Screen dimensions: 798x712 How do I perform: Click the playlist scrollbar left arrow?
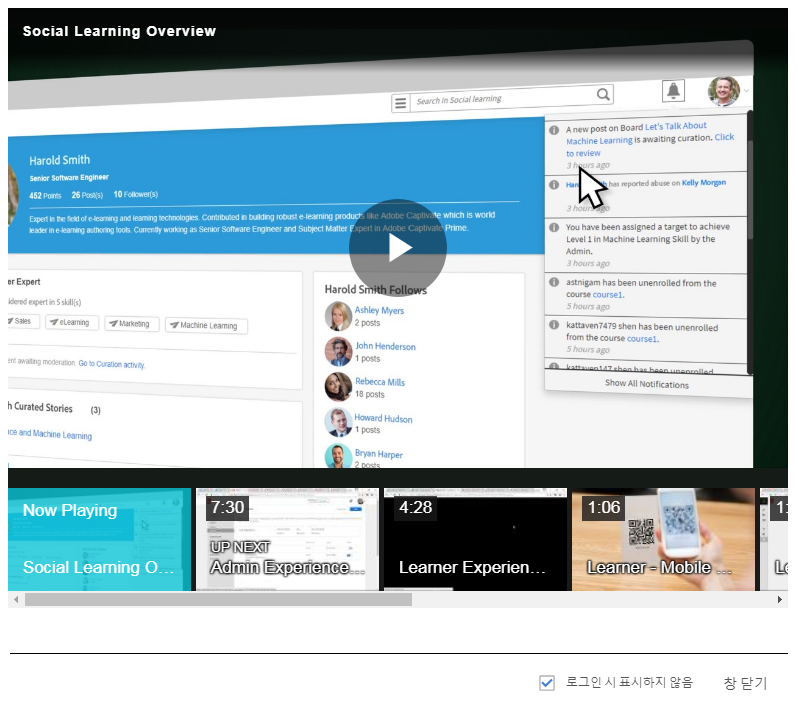(x=16, y=600)
